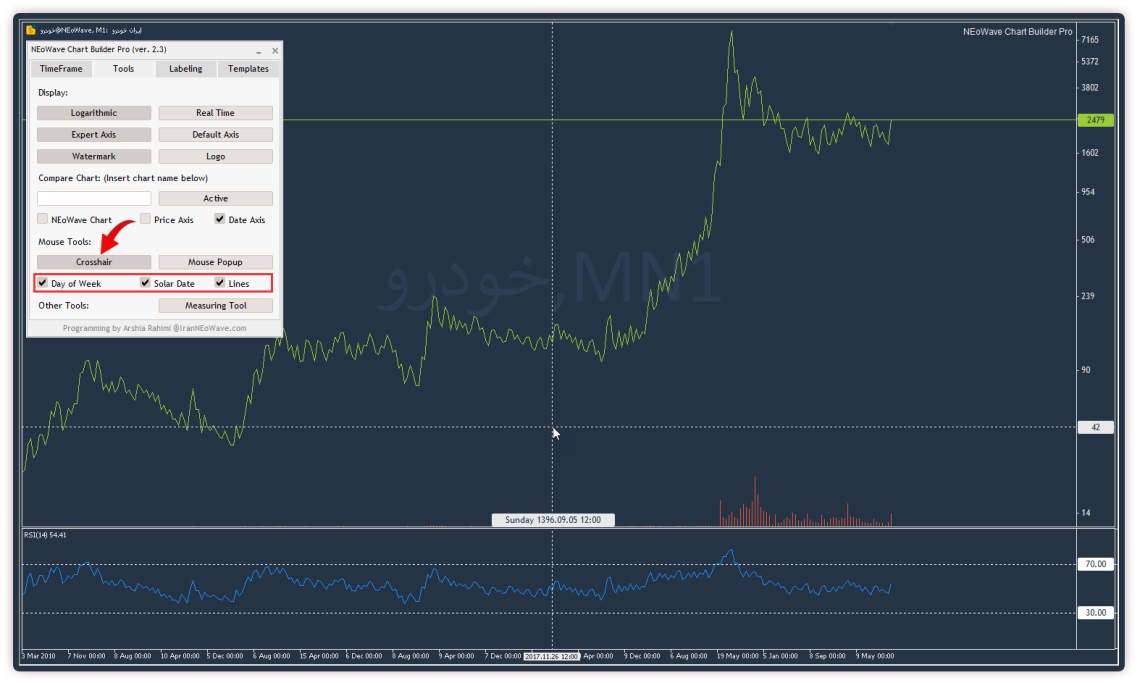This screenshot has height=683, width=1140.
Task: Click the yellow chart window icon
Action: click(x=31, y=31)
